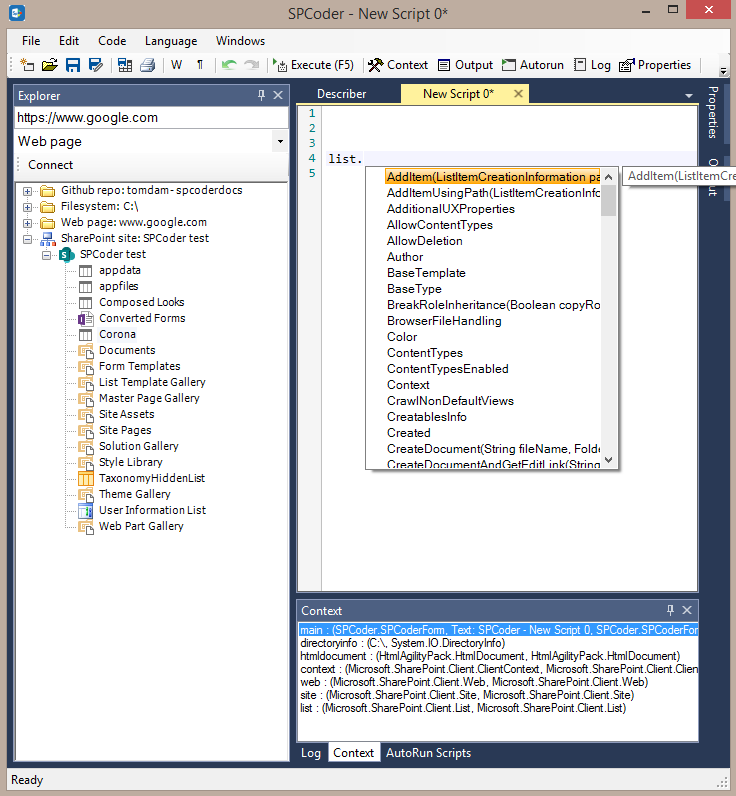The width and height of the screenshot is (736, 796).
Task: Open the document tabs list dropdown
Action: 689,95
